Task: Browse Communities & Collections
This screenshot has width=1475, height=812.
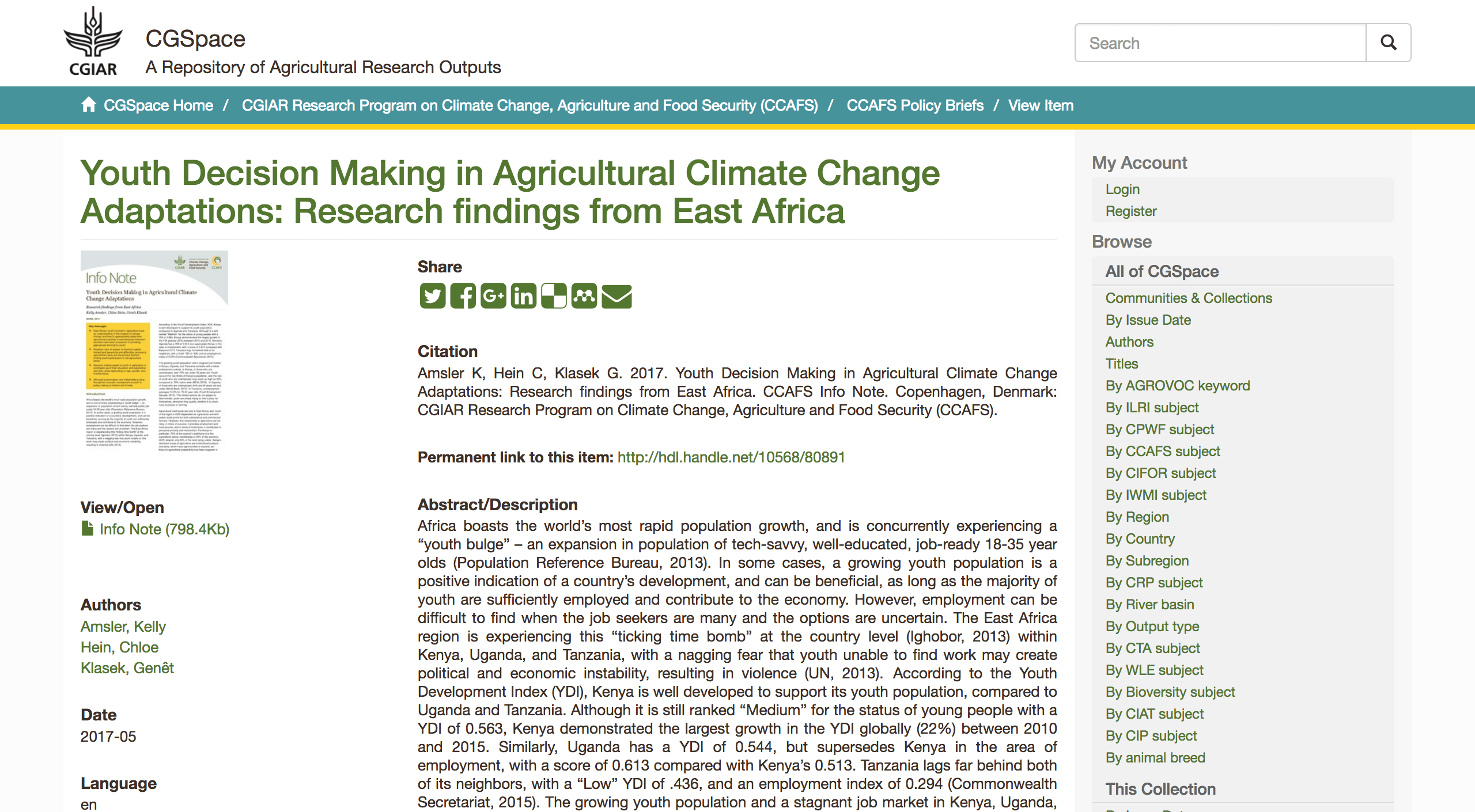Action: click(x=1189, y=298)
